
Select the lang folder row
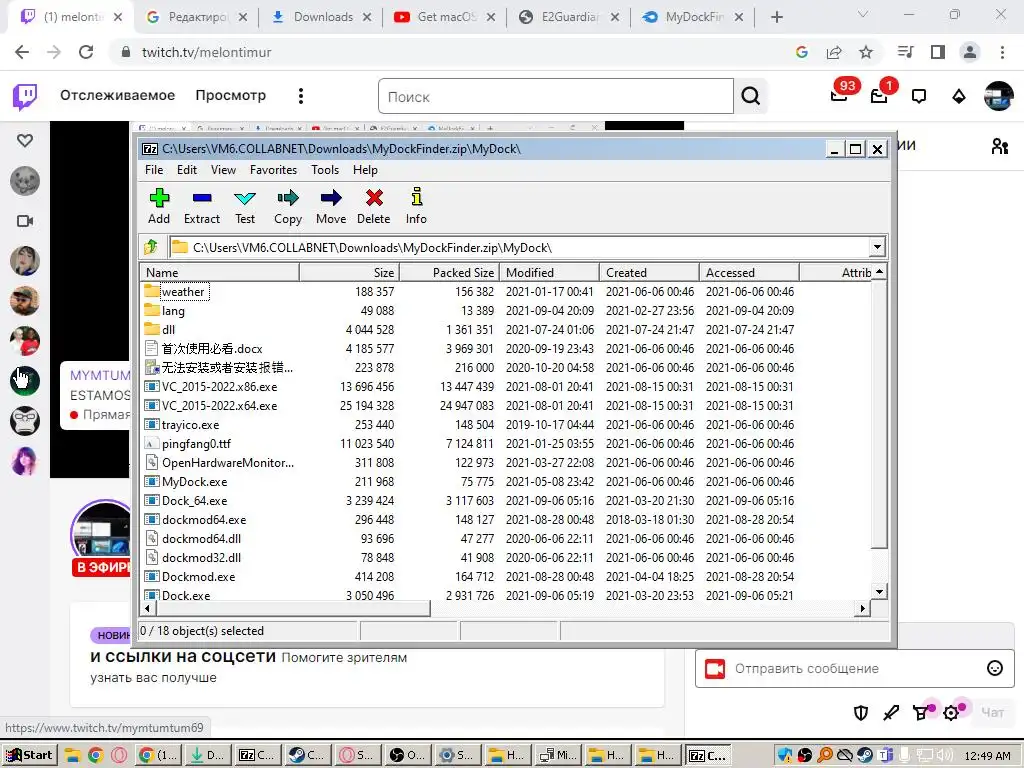[506, 311]
